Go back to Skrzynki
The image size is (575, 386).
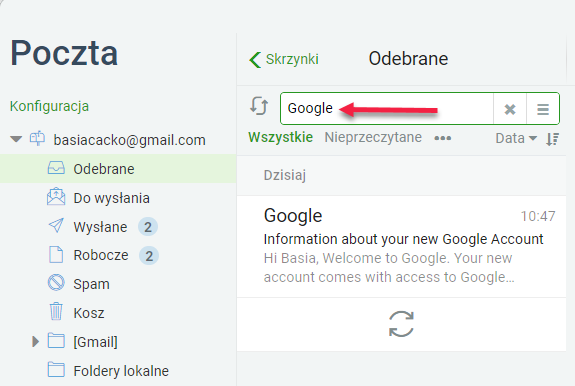click(x=284, y=59)
